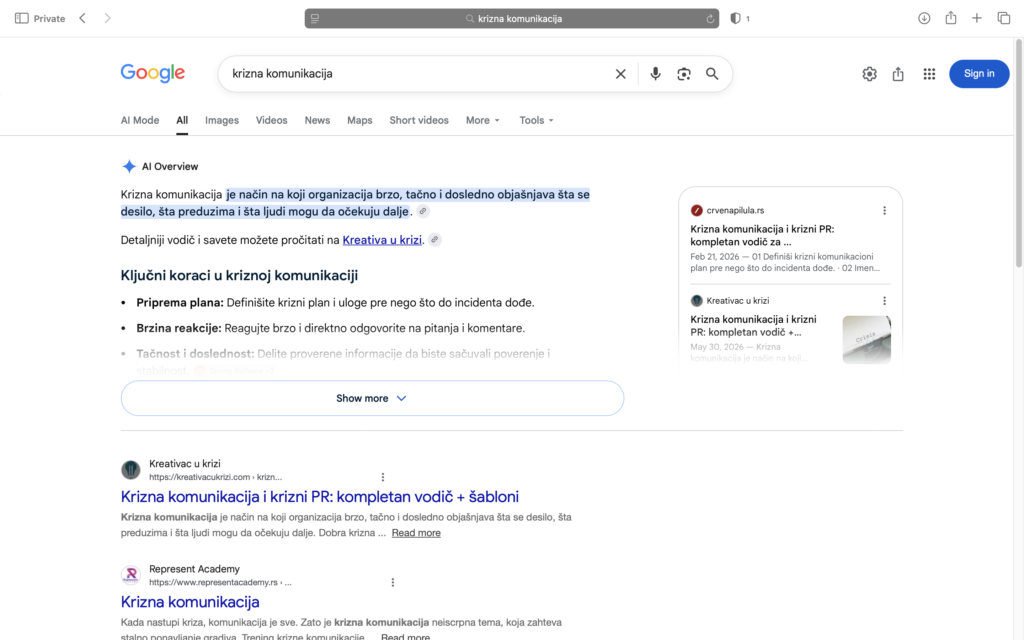The image size is (1024, 640).
Task: Click the Kreativac u krizi result favicon
Action: pyautogui.click(x=131, y=470)
